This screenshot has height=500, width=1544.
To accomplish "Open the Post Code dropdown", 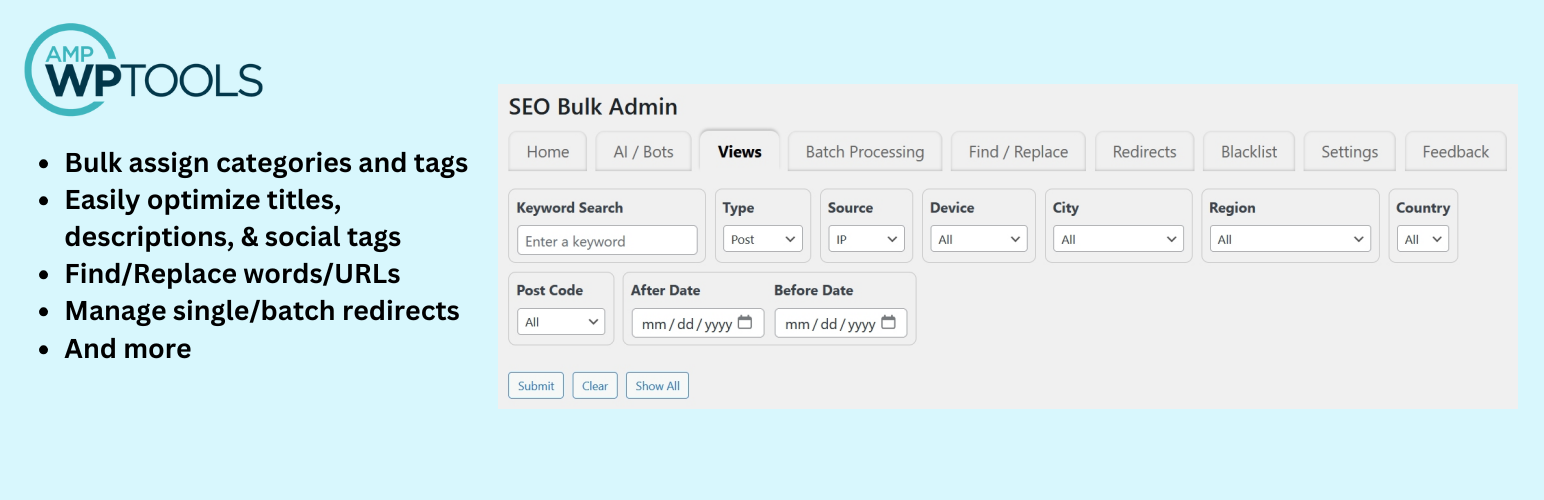I will click(x=560, y=322).
